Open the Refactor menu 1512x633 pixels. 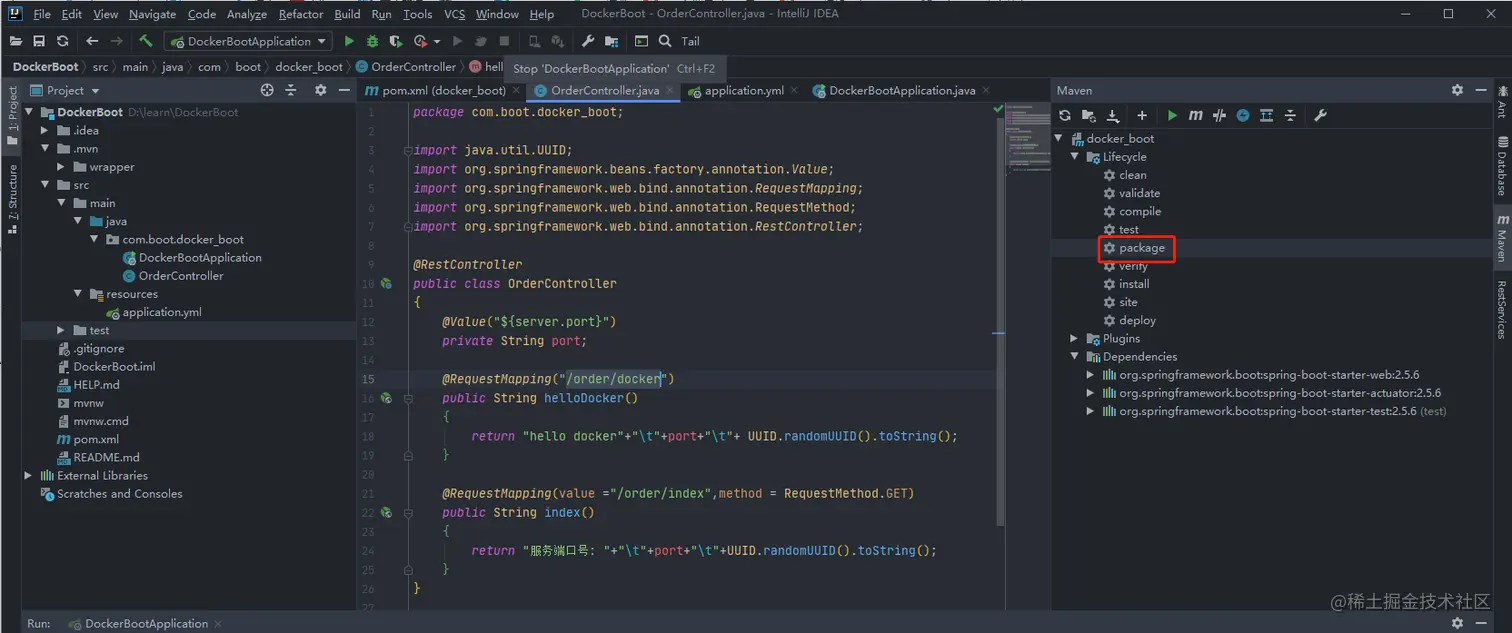point(301,14)
